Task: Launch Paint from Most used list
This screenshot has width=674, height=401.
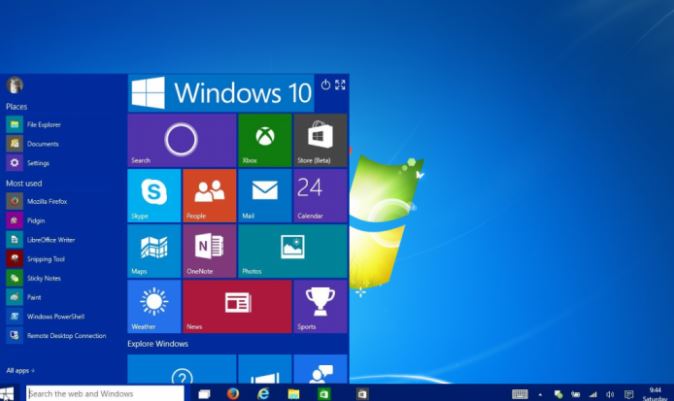Action: pyautogui.click(x=24, y=297)
